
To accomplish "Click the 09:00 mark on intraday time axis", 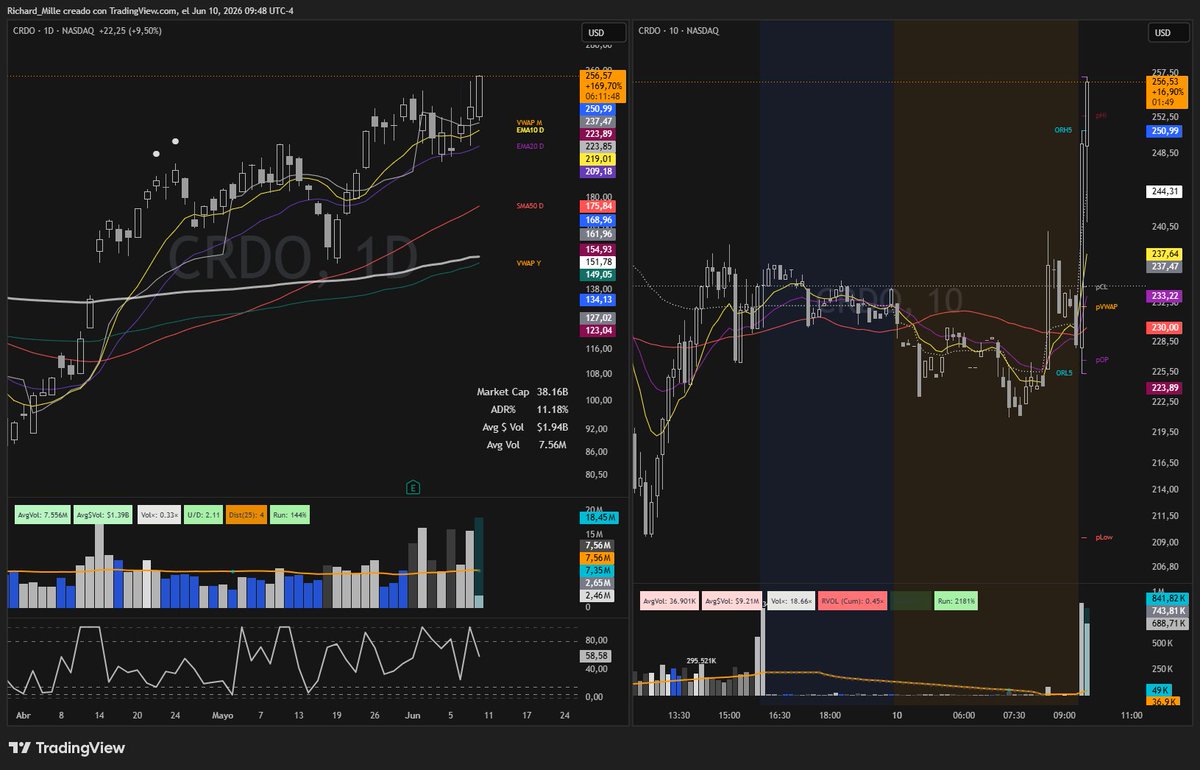I will point(1064,716).
